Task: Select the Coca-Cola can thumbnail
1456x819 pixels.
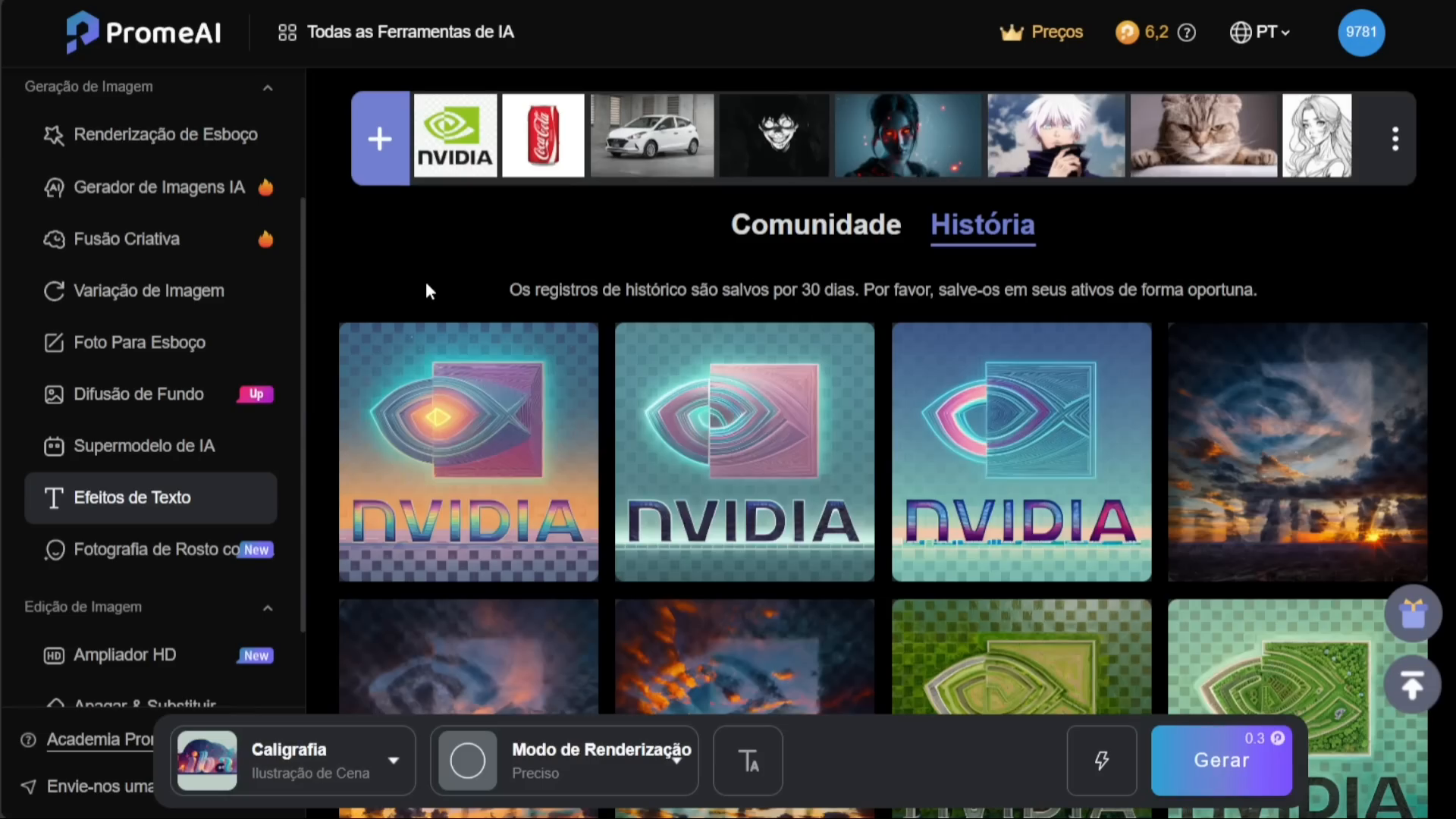Action: [543, 136]
